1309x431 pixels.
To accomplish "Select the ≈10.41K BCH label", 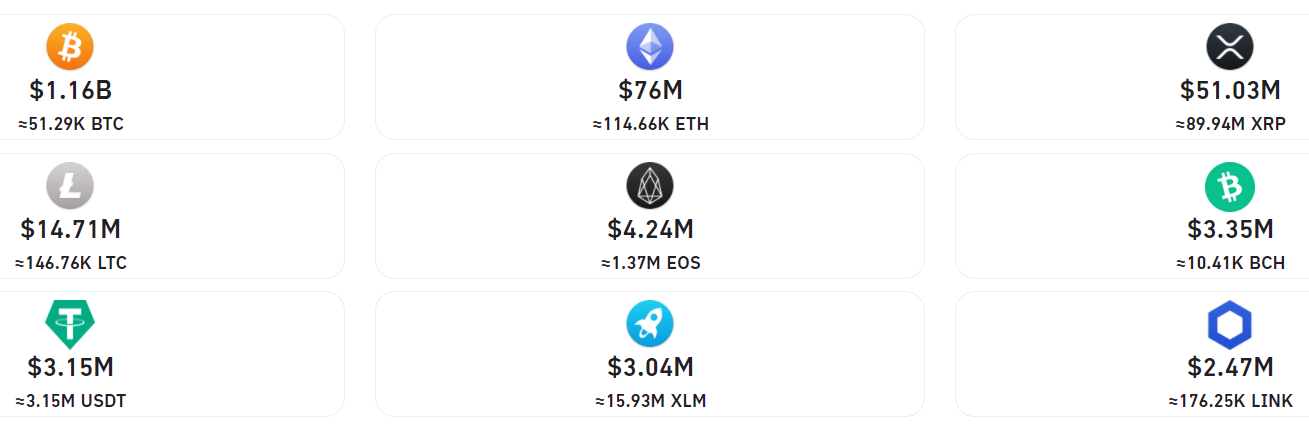I will pos(1230,263).
